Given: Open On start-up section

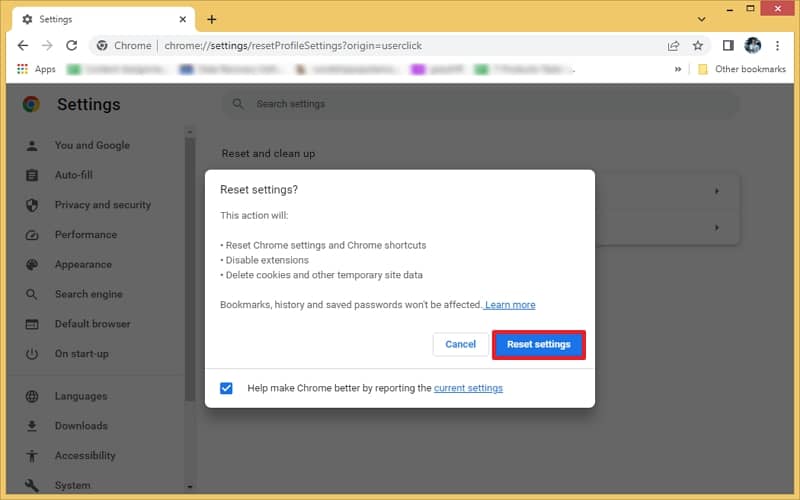Looking at the screenshot, I should click(82, 354).
